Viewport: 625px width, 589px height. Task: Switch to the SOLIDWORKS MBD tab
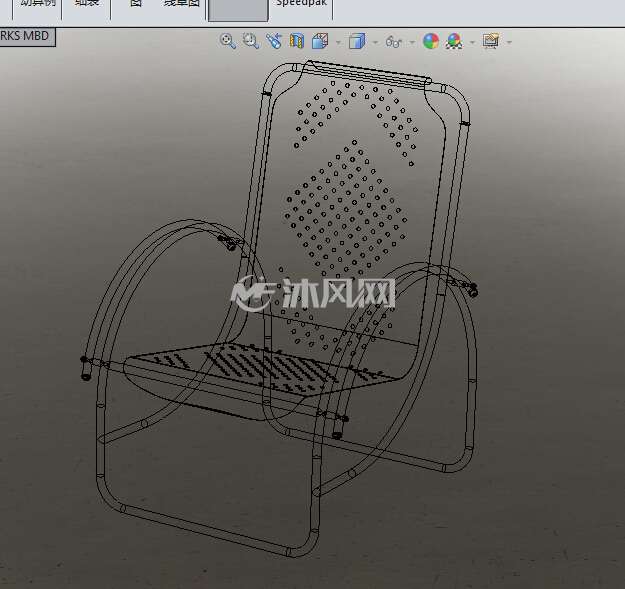pyautogui.click(x=27, y=37)
